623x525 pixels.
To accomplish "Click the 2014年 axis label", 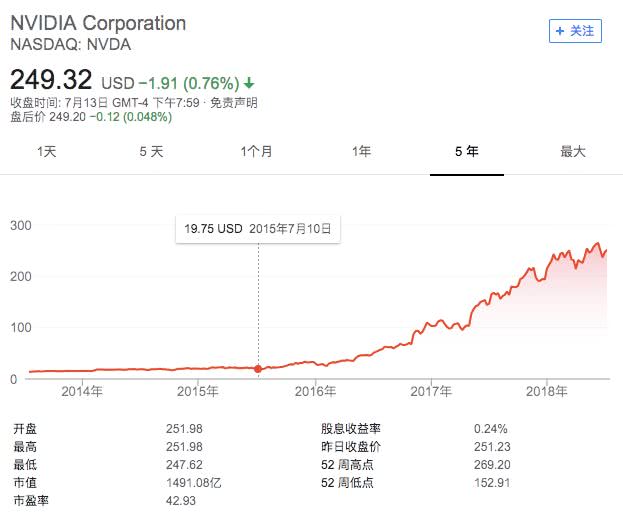I will [82, 390].
